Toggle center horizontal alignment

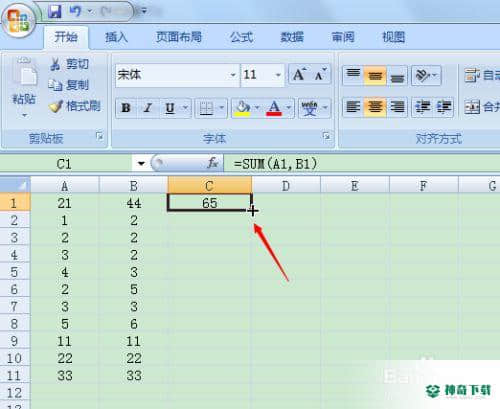(x=375, y=107)
